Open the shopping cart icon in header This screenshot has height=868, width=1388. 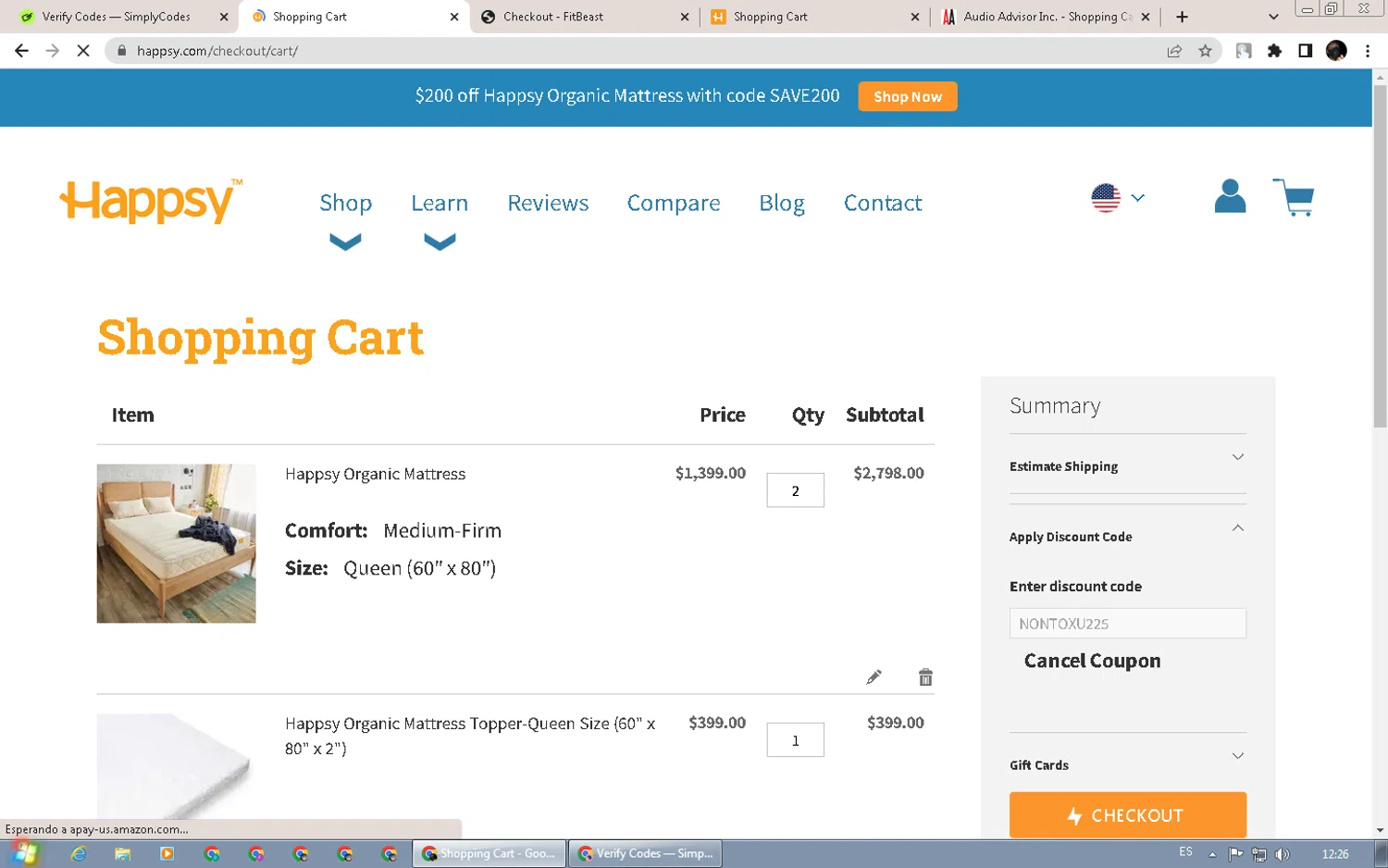coord(1294,197)
